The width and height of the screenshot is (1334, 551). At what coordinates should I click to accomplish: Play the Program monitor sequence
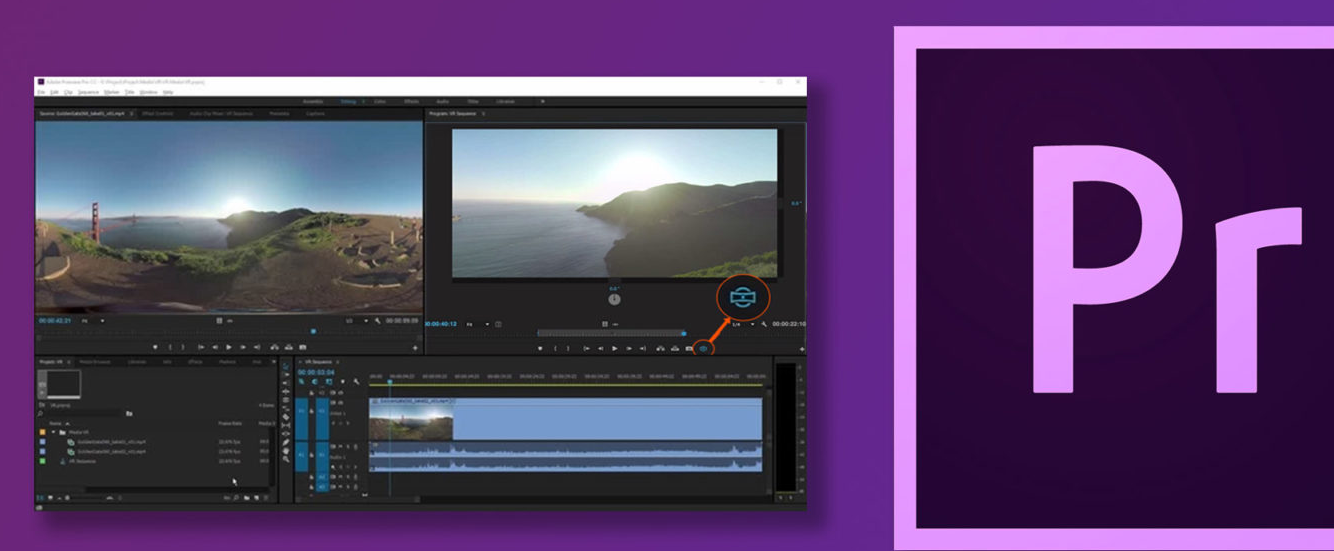click(615, 348)
